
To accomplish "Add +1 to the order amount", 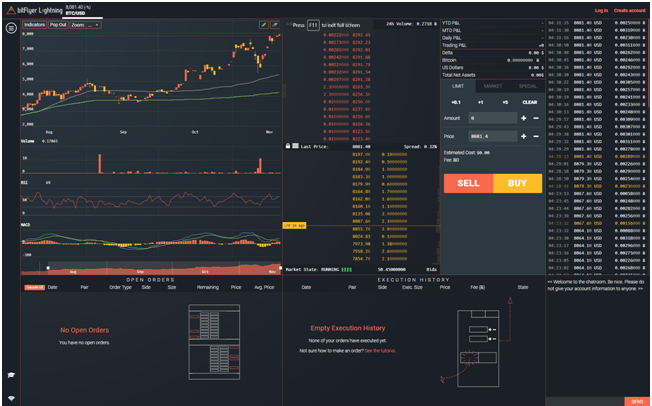I will pos(480,102).
